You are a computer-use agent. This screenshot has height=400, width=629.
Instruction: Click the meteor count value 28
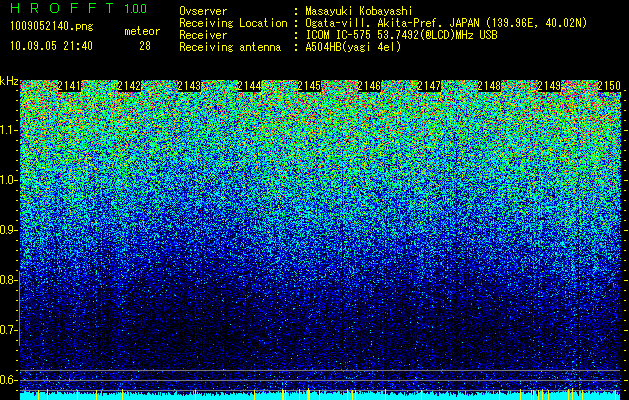tap(145, 46)
